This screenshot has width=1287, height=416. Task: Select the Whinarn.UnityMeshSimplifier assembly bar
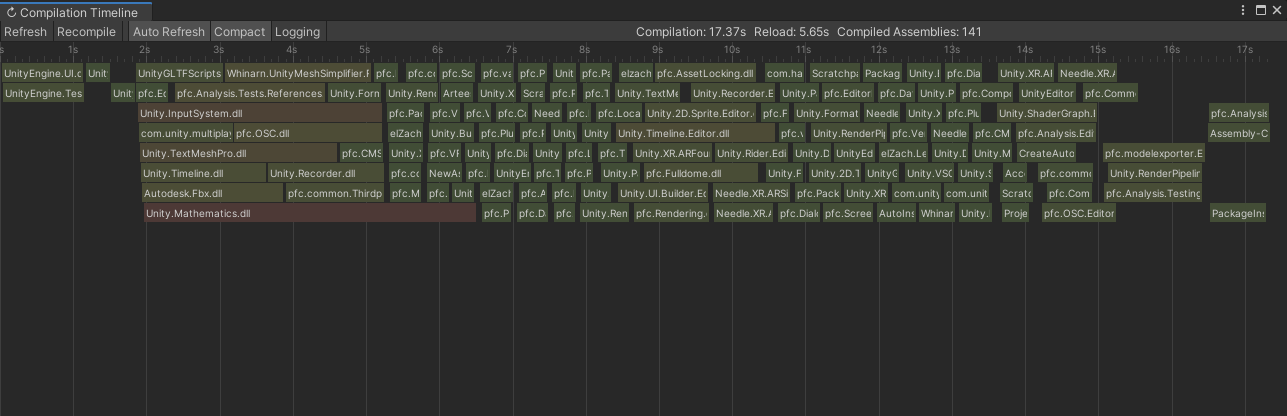(297, 73)
